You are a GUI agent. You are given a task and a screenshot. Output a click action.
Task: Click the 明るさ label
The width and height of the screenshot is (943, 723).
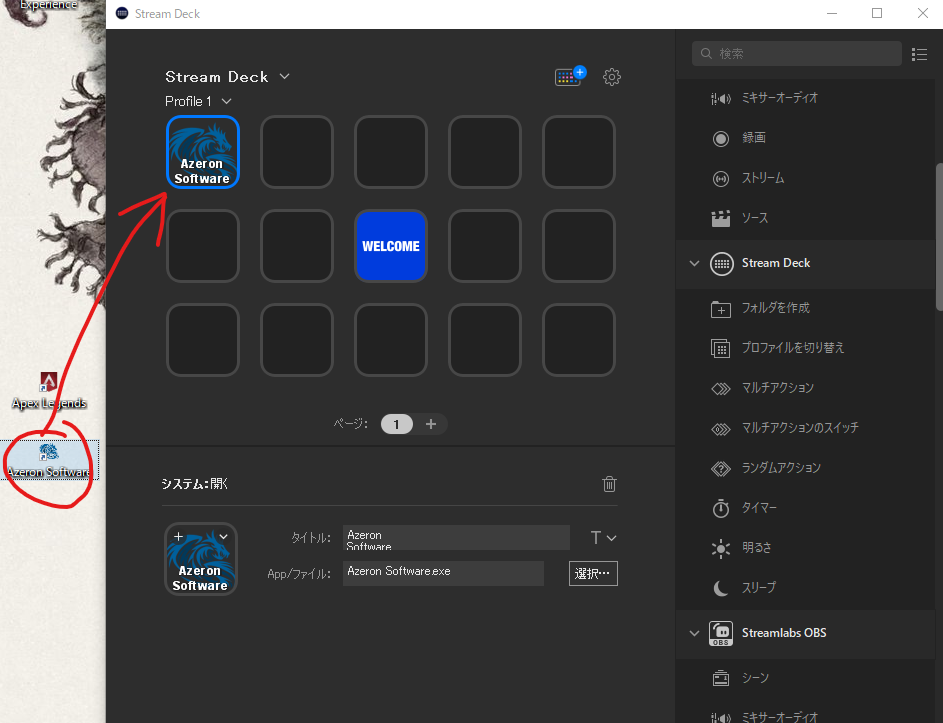click(757, 547)
